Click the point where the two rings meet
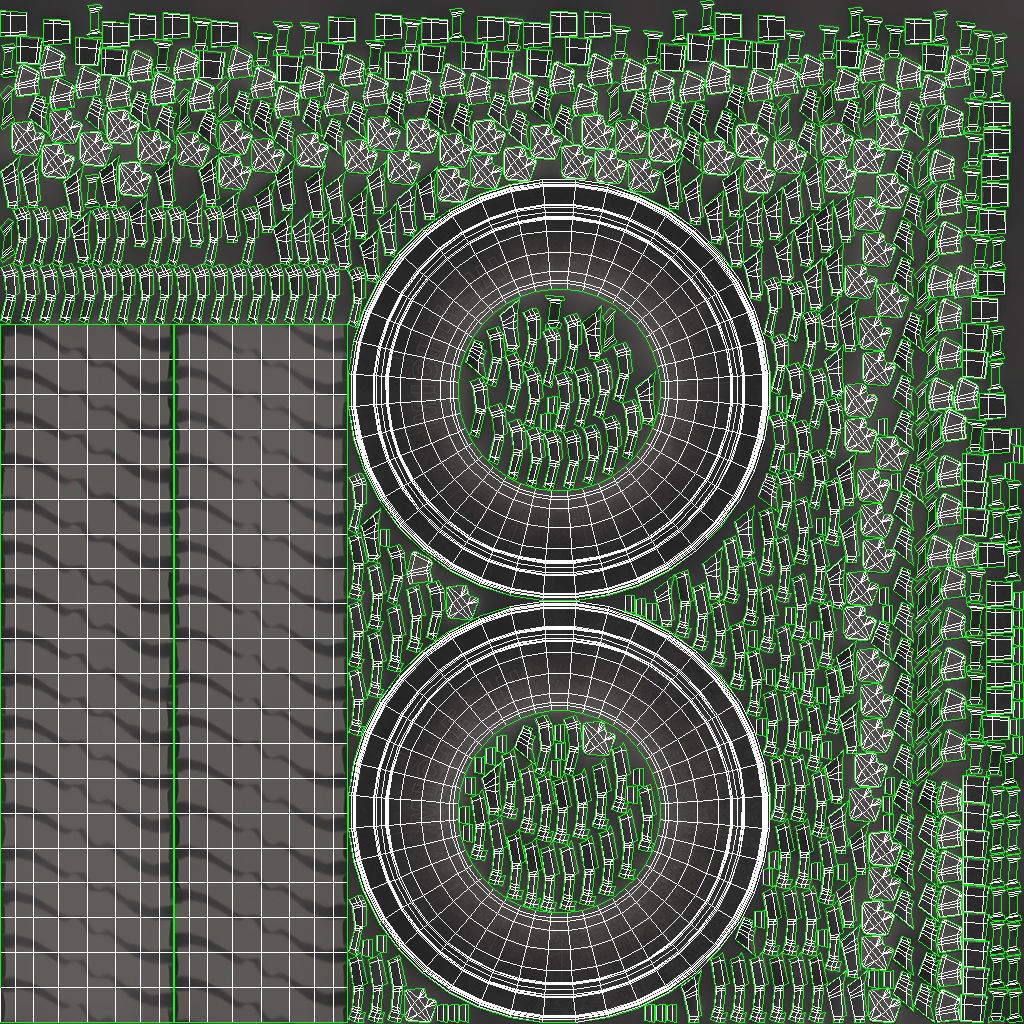Image resolution: width=1024 pixels, height=1024 pixels. pos(560,600)
